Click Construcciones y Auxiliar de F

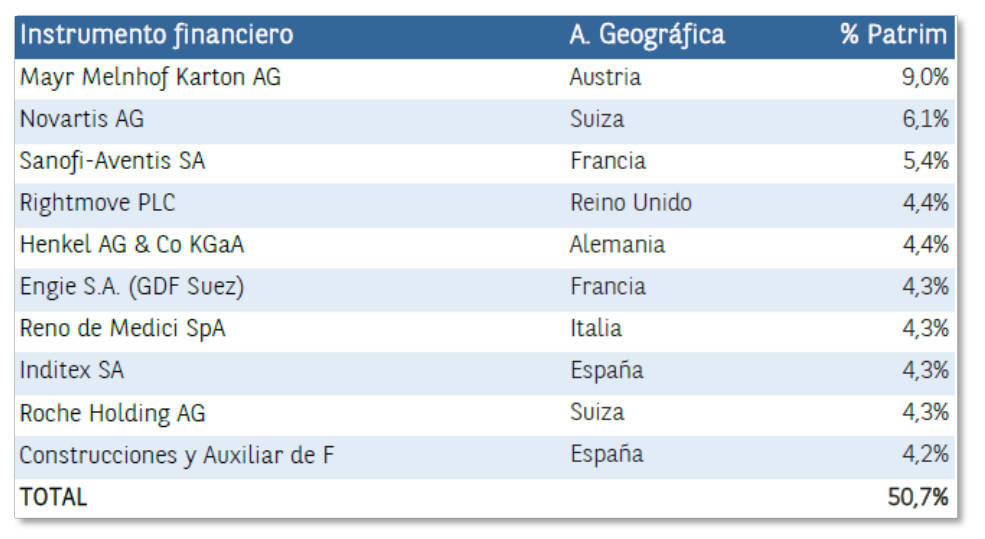coord(177,455)
